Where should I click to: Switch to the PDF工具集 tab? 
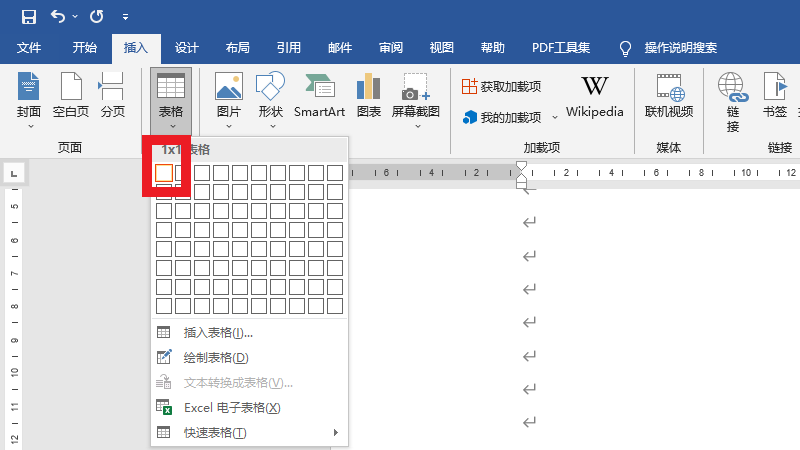pyautogui.click(x=561, y=48)
